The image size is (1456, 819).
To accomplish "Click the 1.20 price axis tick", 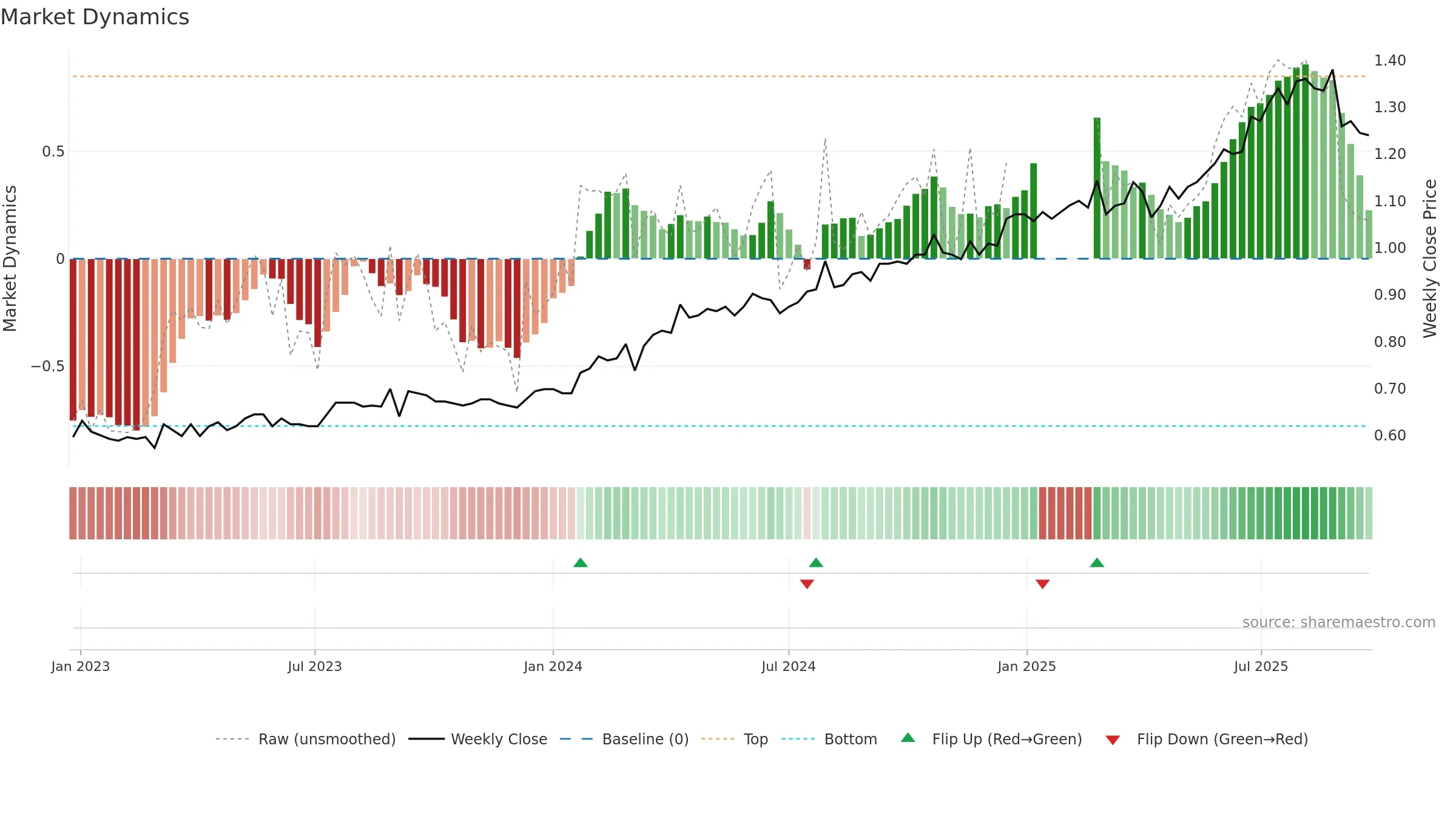I will [x=1390, y=153].
